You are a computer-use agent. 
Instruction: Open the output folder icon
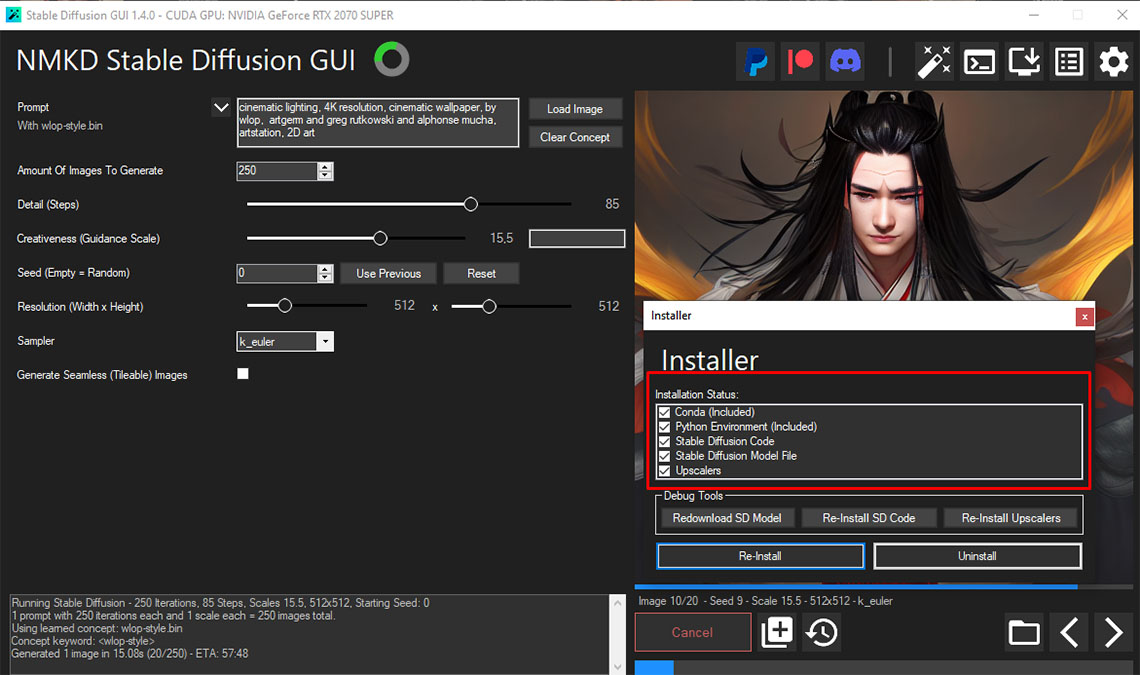pos(1024,632)
